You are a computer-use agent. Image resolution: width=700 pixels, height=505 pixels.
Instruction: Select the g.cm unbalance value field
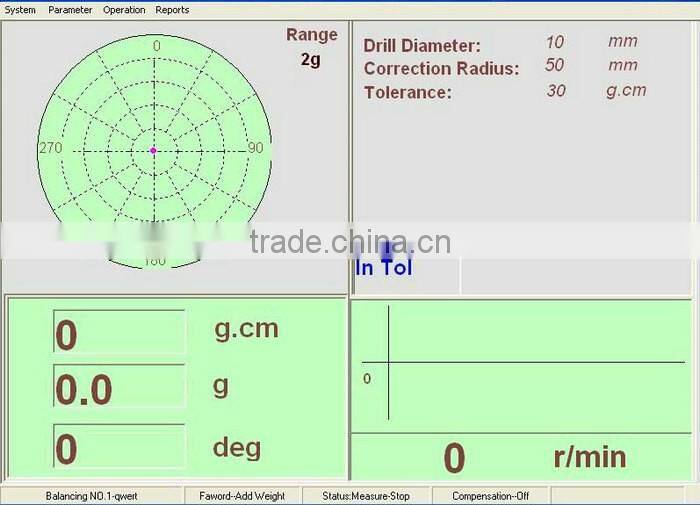119,331
